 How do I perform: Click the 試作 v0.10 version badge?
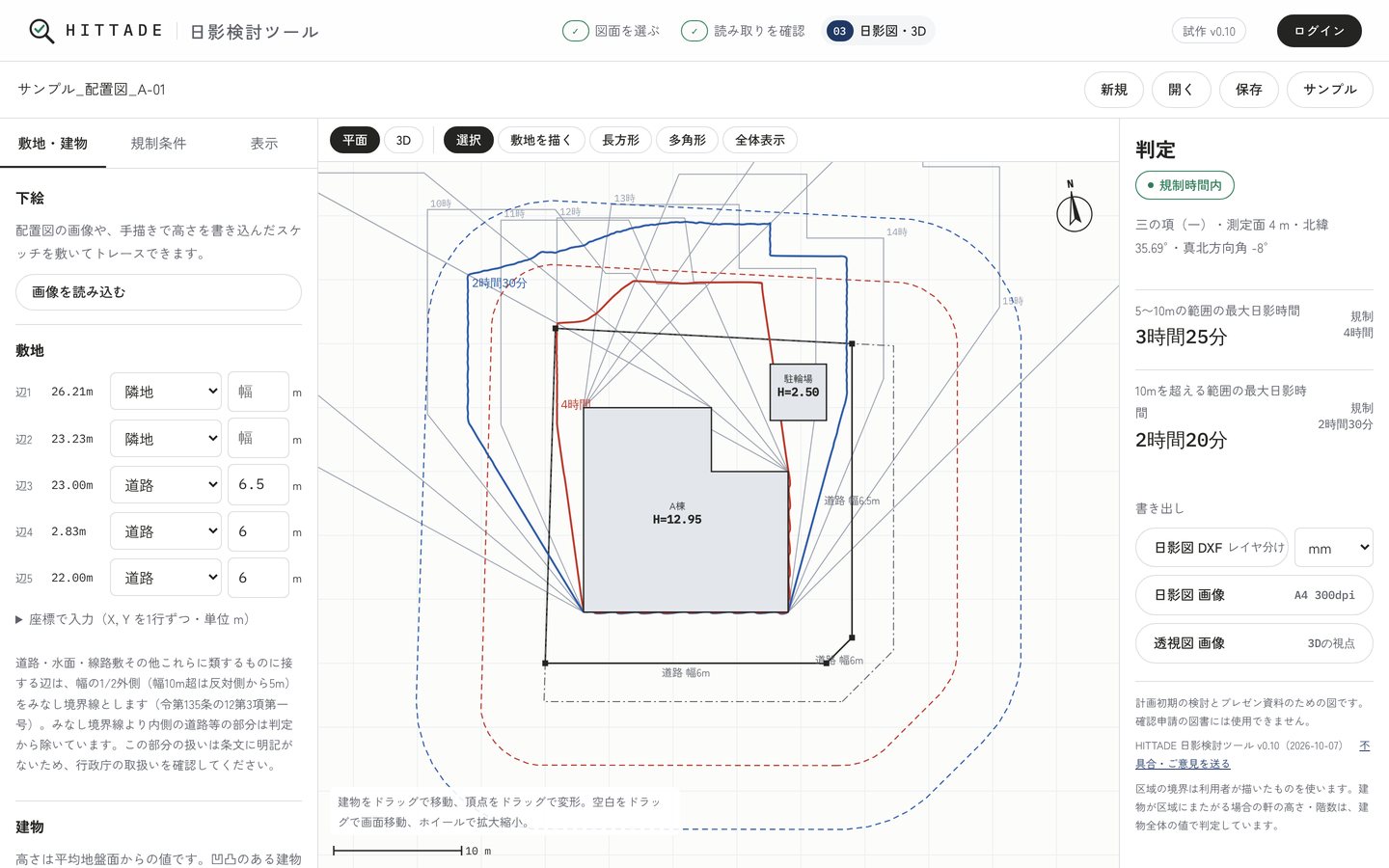click(x=1209, y=31)
